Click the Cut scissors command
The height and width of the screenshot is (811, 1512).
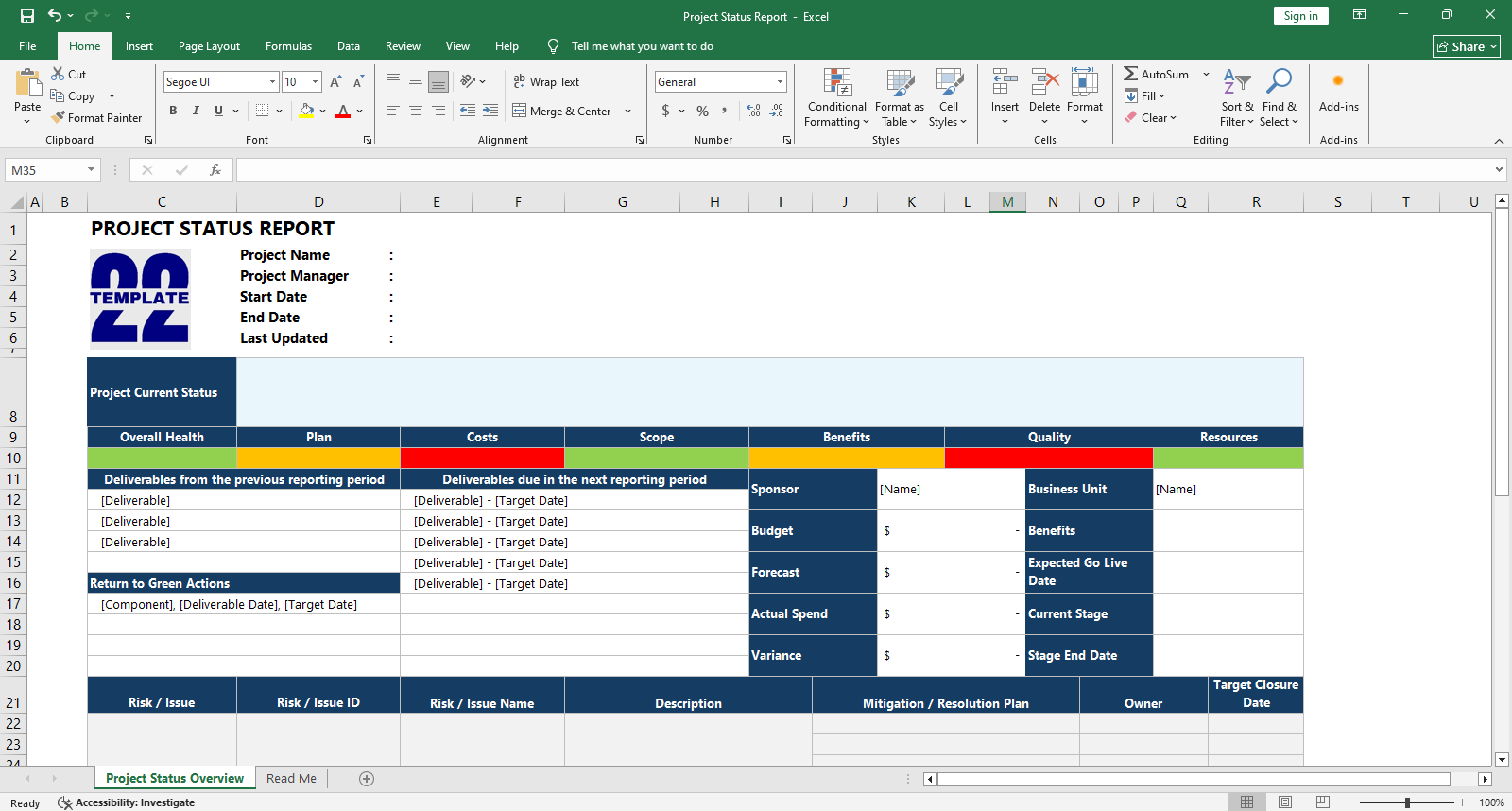(69, 74)
